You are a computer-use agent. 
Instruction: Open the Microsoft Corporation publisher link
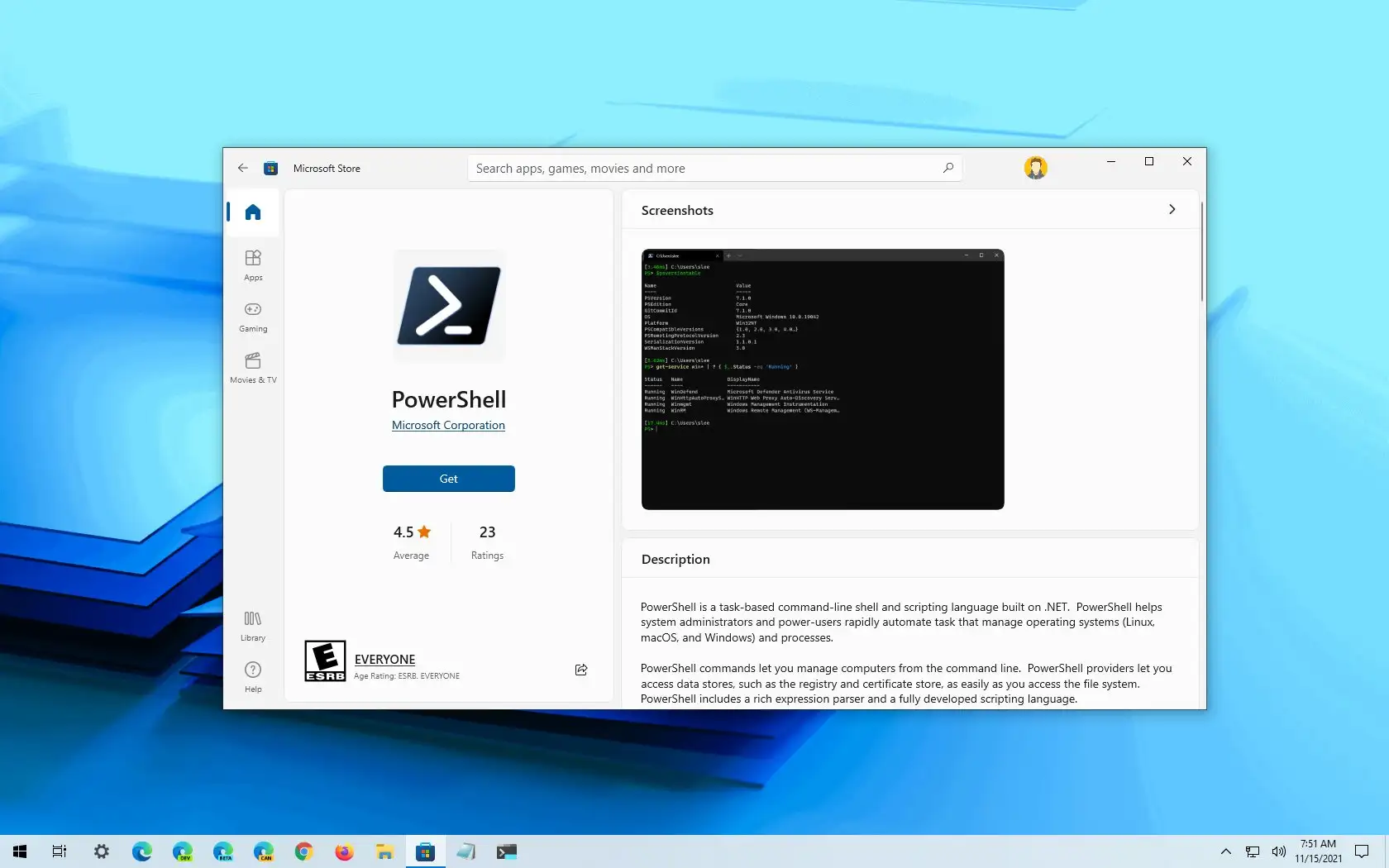click(x=448, y=425)
